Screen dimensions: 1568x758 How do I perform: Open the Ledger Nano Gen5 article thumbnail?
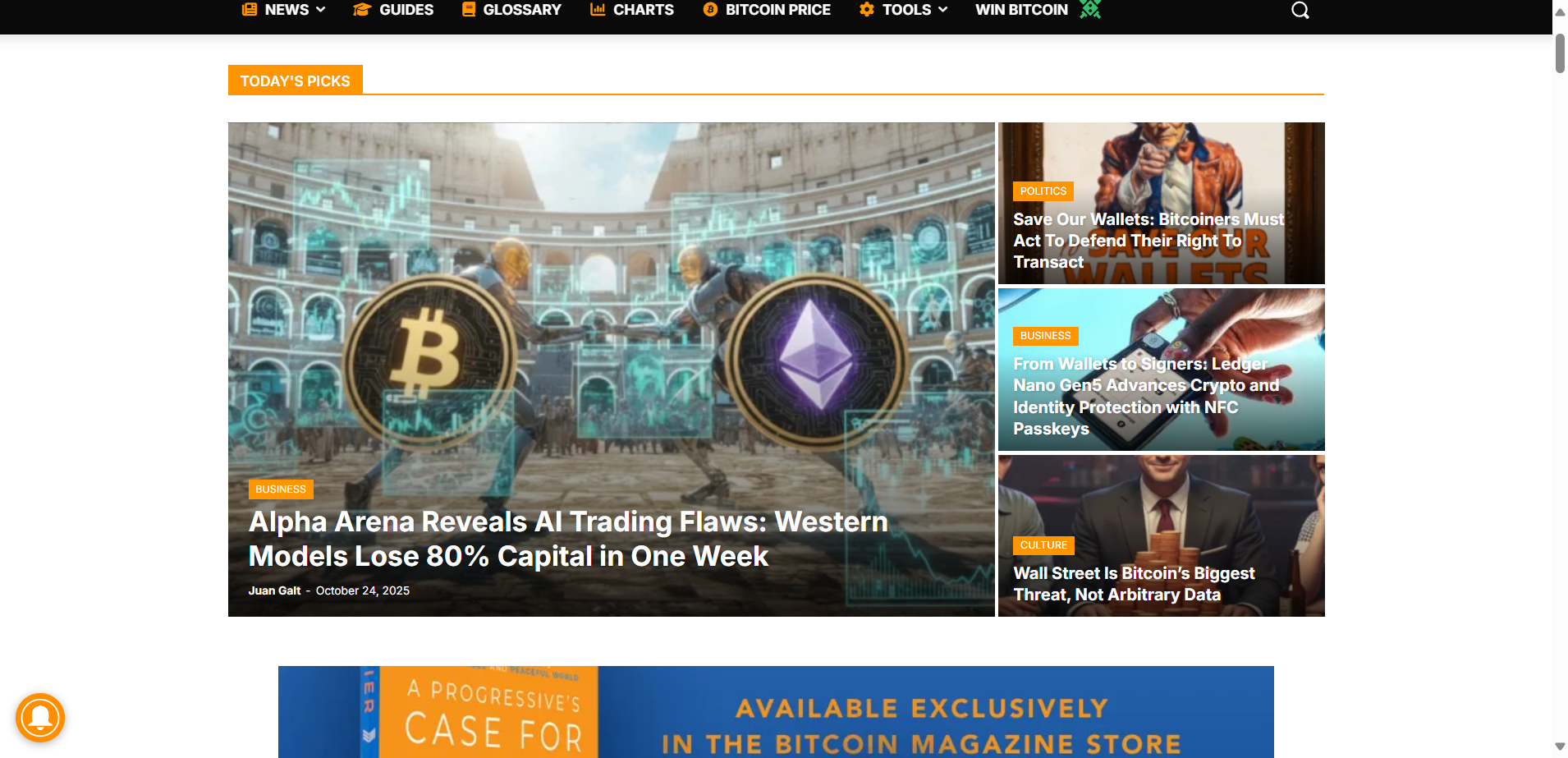pyautogui.click(x=1162, y=370)
